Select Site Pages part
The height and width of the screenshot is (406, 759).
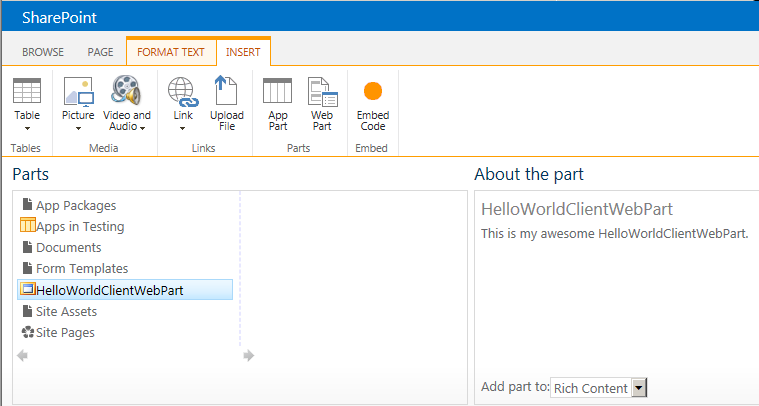pos(65,332)
